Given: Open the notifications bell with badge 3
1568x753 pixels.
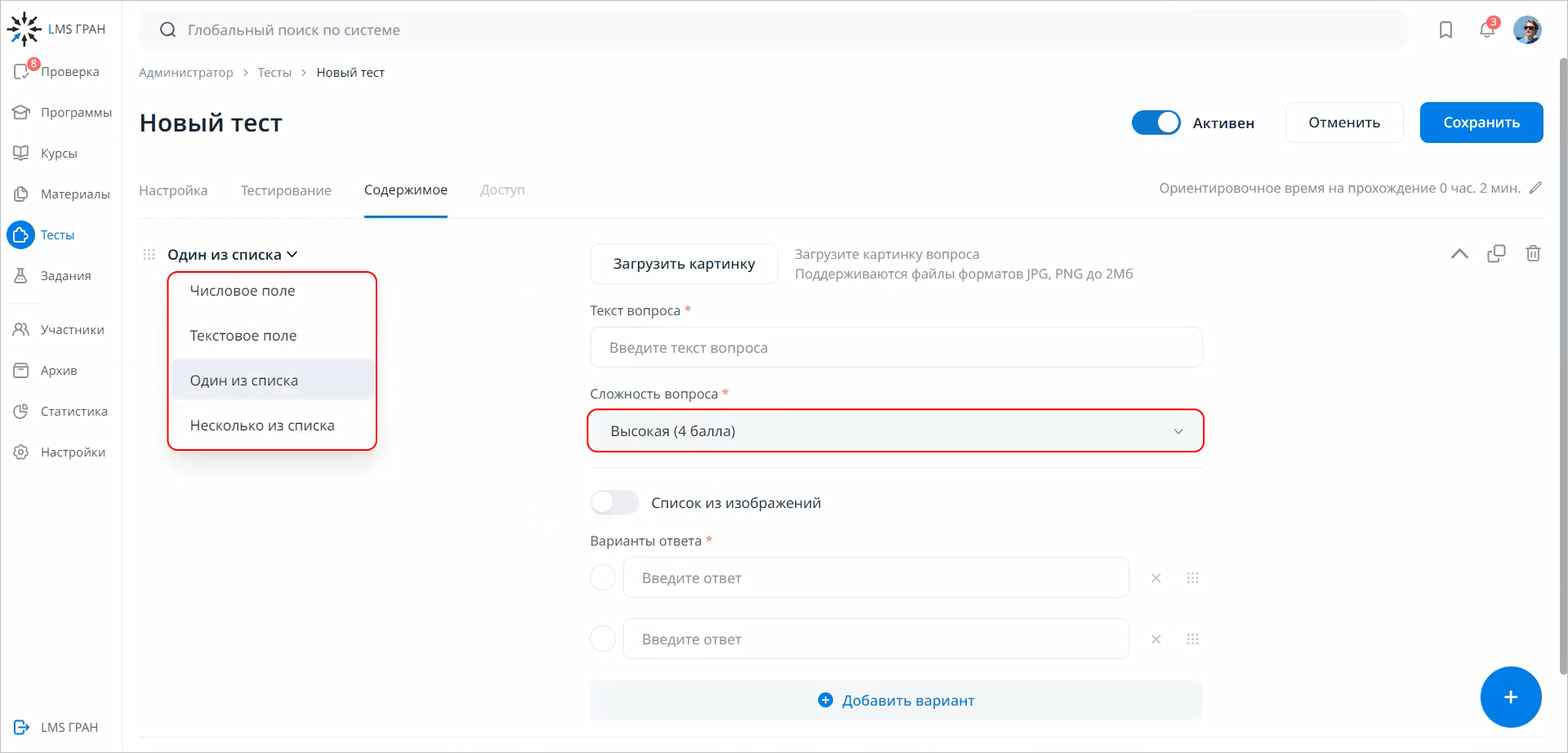Looking at the screenshot, I should coord(1486,29).
